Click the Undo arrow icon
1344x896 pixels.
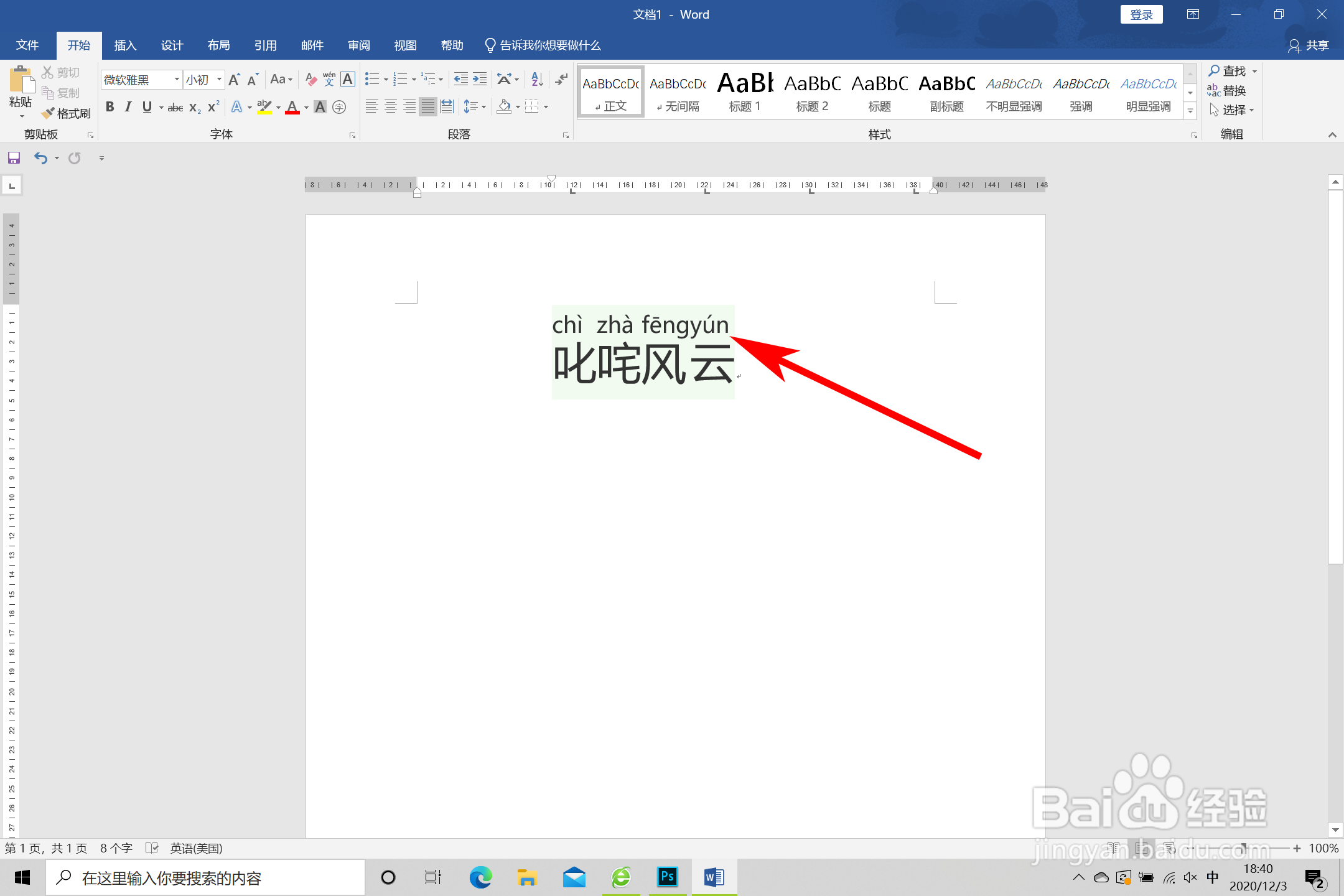pyautogui.click(x=40, y=158)
